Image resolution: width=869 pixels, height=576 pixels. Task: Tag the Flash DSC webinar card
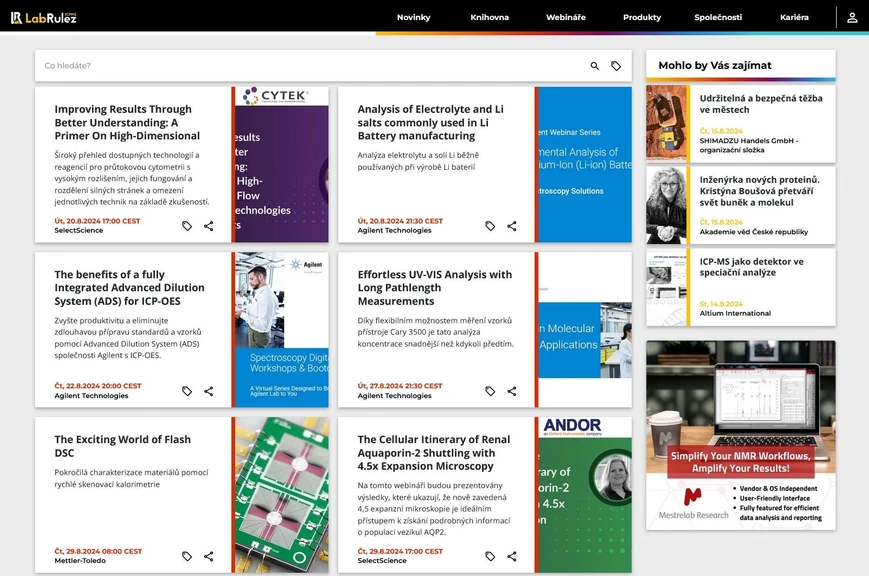point(187,556)
